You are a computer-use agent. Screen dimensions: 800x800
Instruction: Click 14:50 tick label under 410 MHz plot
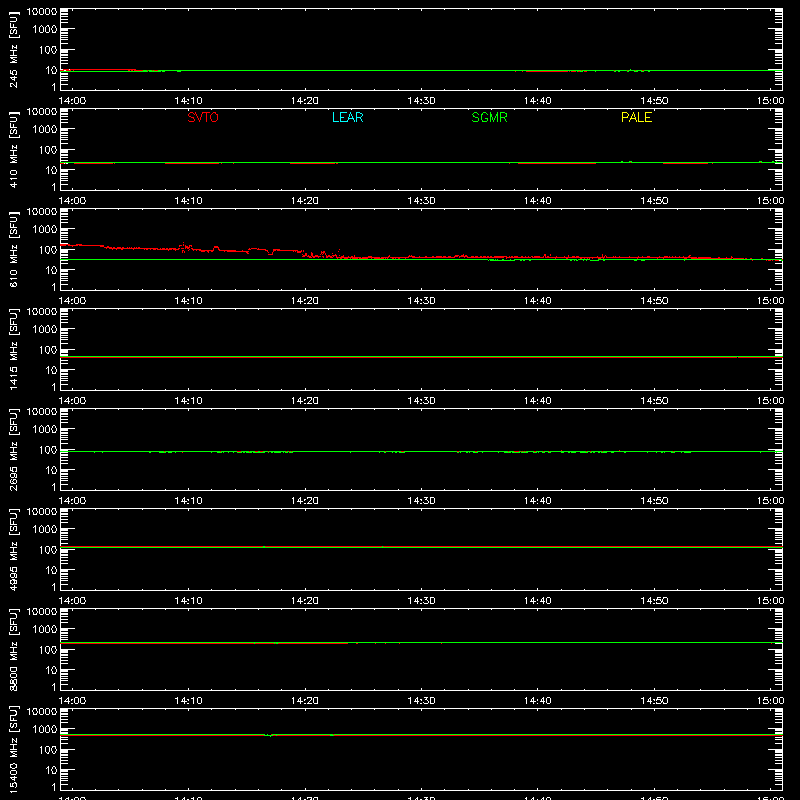tap(654, 201)
